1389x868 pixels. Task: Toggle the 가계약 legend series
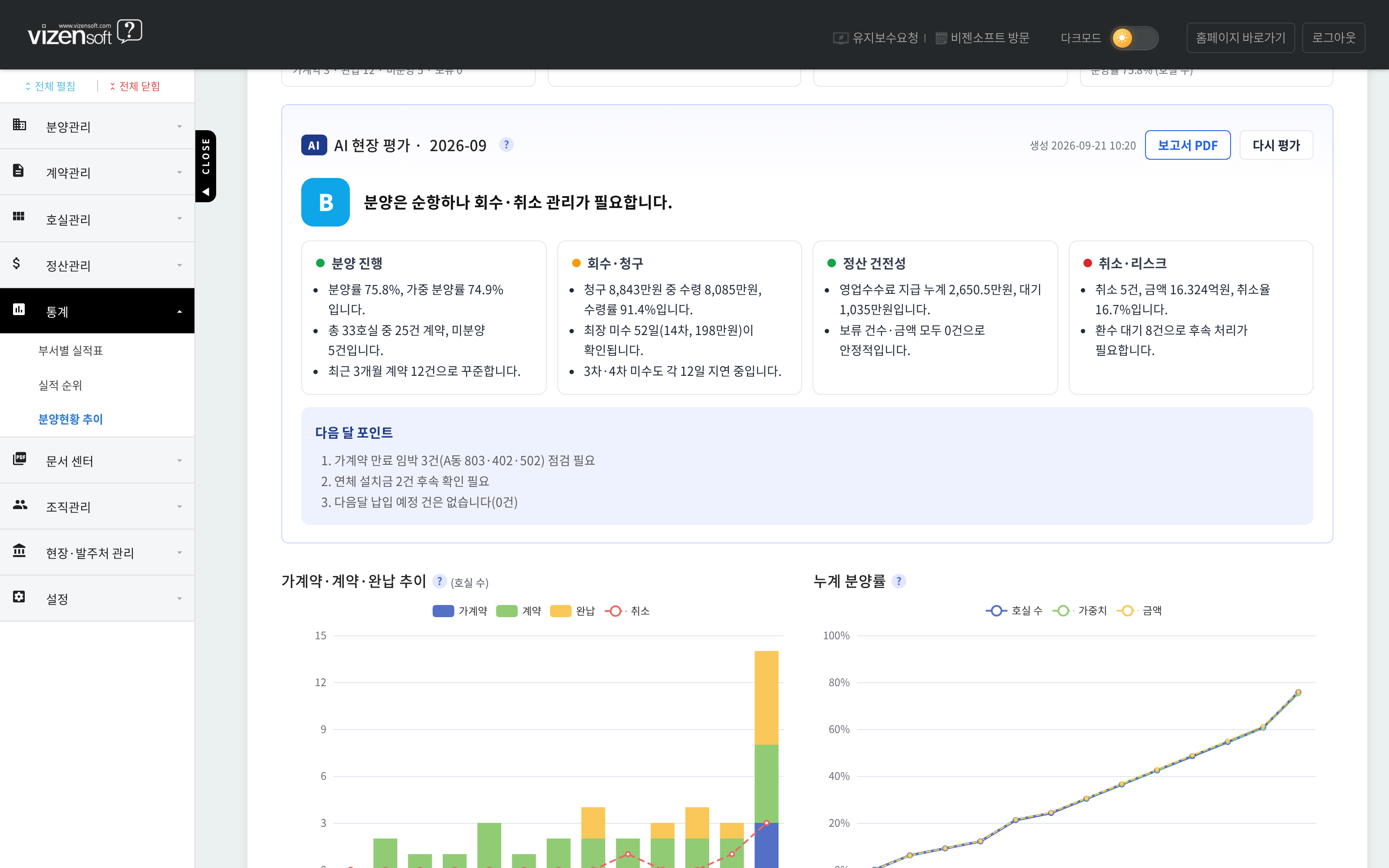point(460,611)
